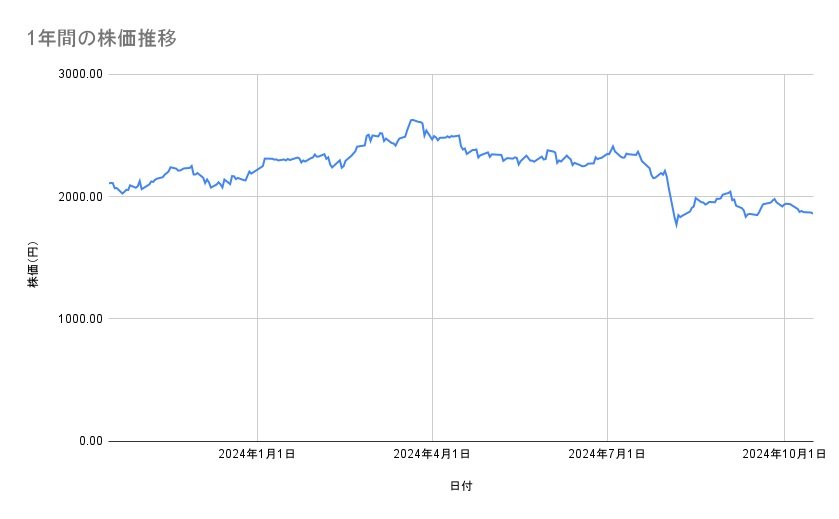The height and width of the screenshot is (519, 839).
Task: Click the leftmost starting point of the line
Action: point(109,183)
